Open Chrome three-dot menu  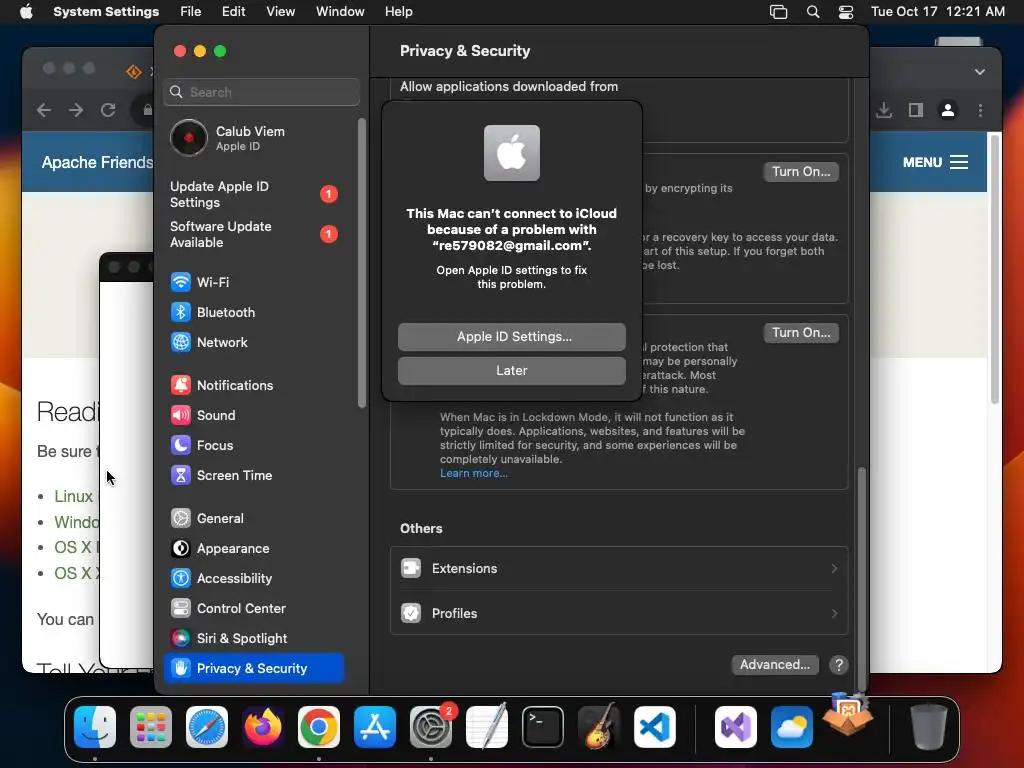[x=980, y=110]
